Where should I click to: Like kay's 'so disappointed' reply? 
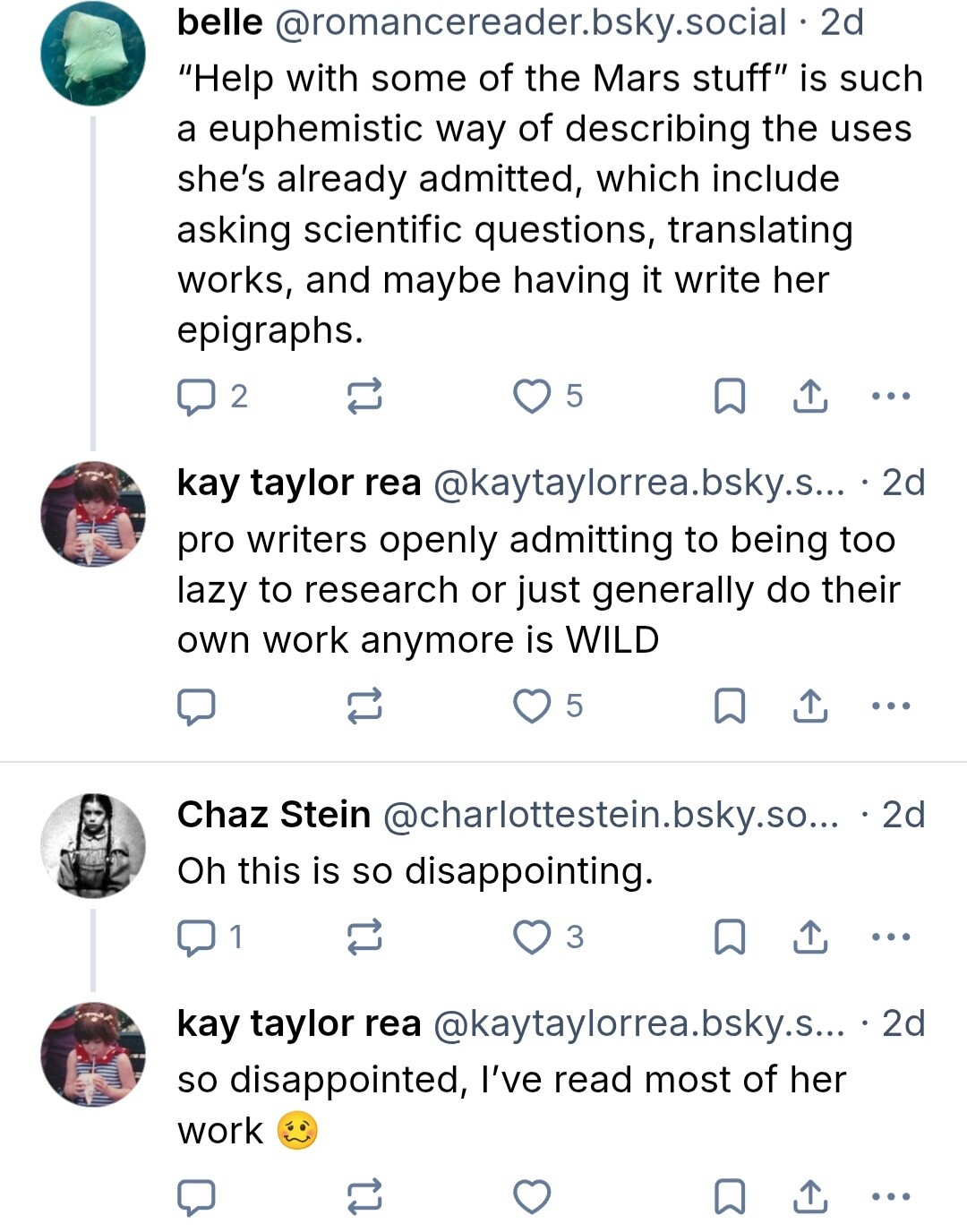pyautogui.click(x=532, y=1197)
